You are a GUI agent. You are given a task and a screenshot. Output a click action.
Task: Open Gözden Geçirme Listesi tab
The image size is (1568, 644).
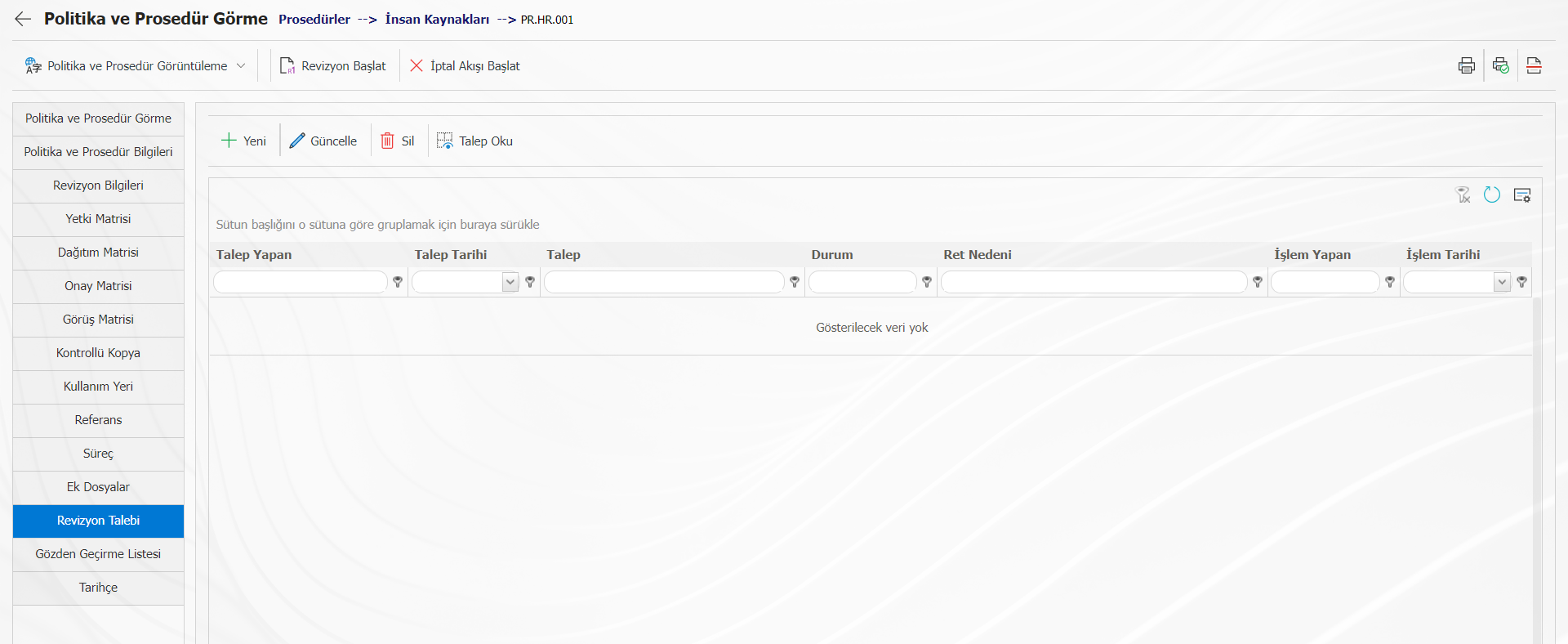point(98,554)
